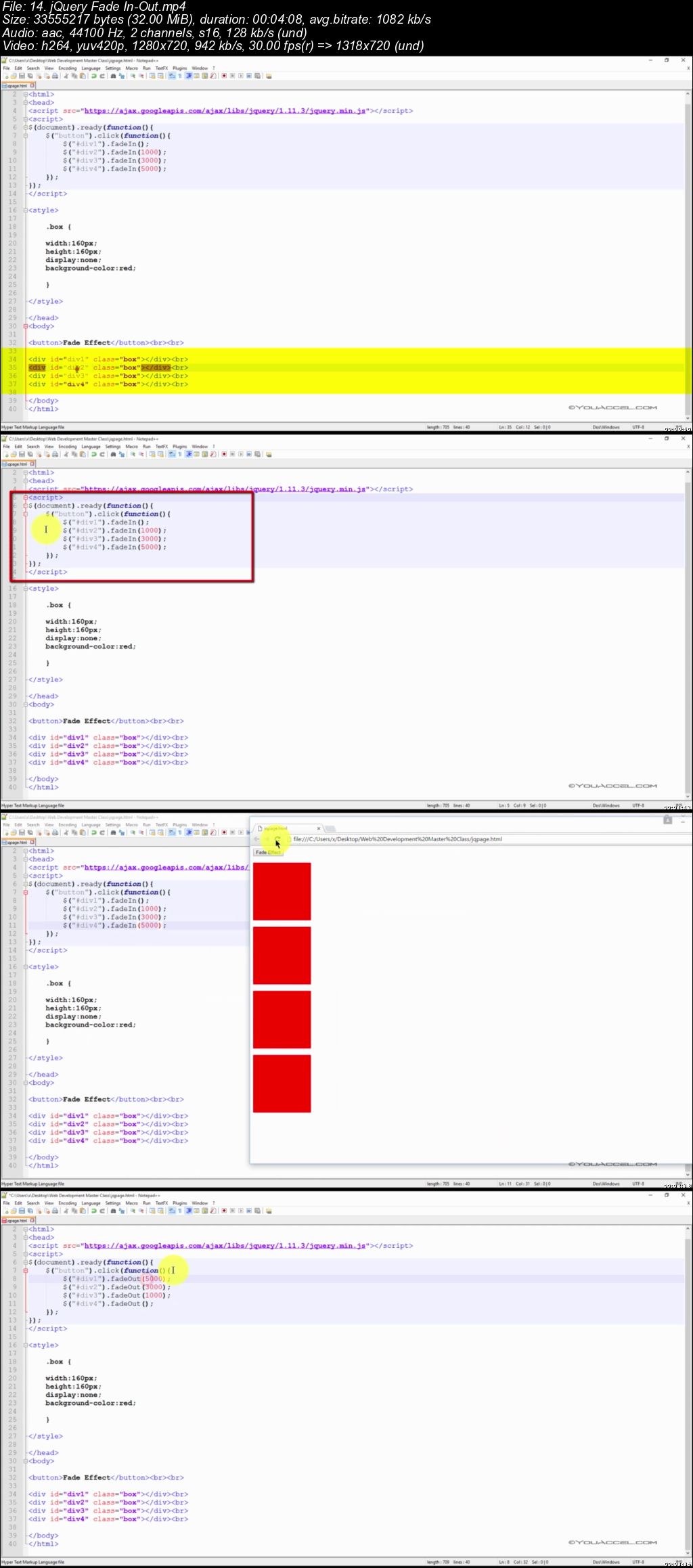Click the Save icon in the third frame Notepad++ toolbar

[x=22, y=832]
